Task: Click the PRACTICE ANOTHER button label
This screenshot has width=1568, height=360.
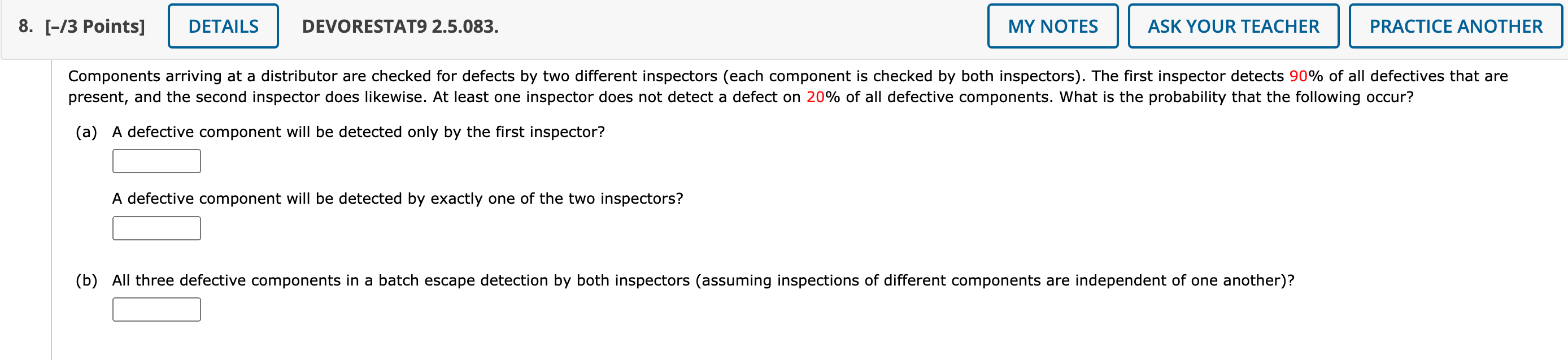Action: (x=1455, y=25)
